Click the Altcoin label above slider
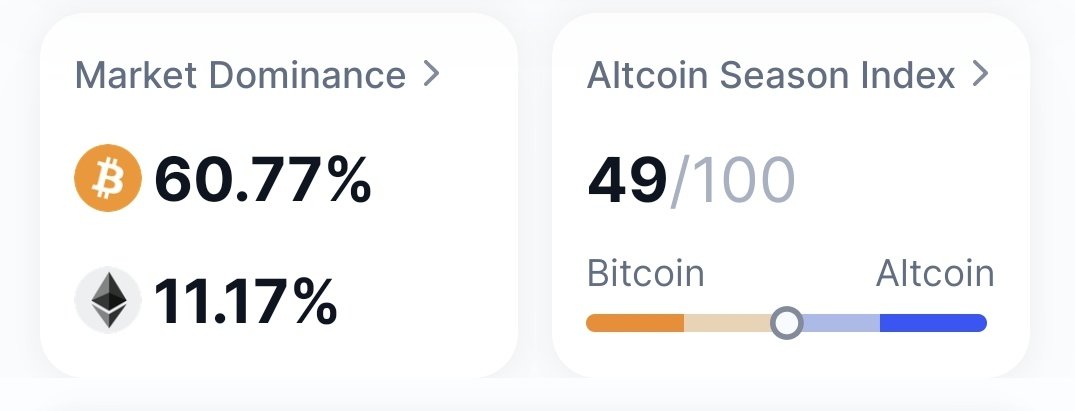1075x411 pixels. pos(935,273)
